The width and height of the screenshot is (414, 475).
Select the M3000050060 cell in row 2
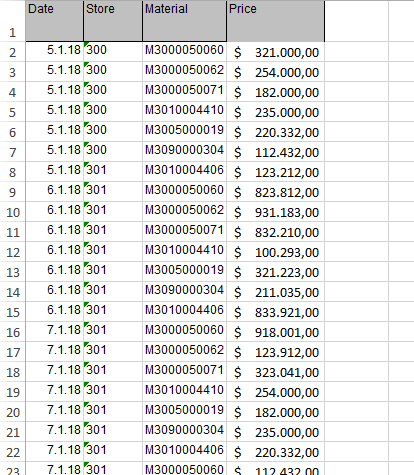point(184,52)
